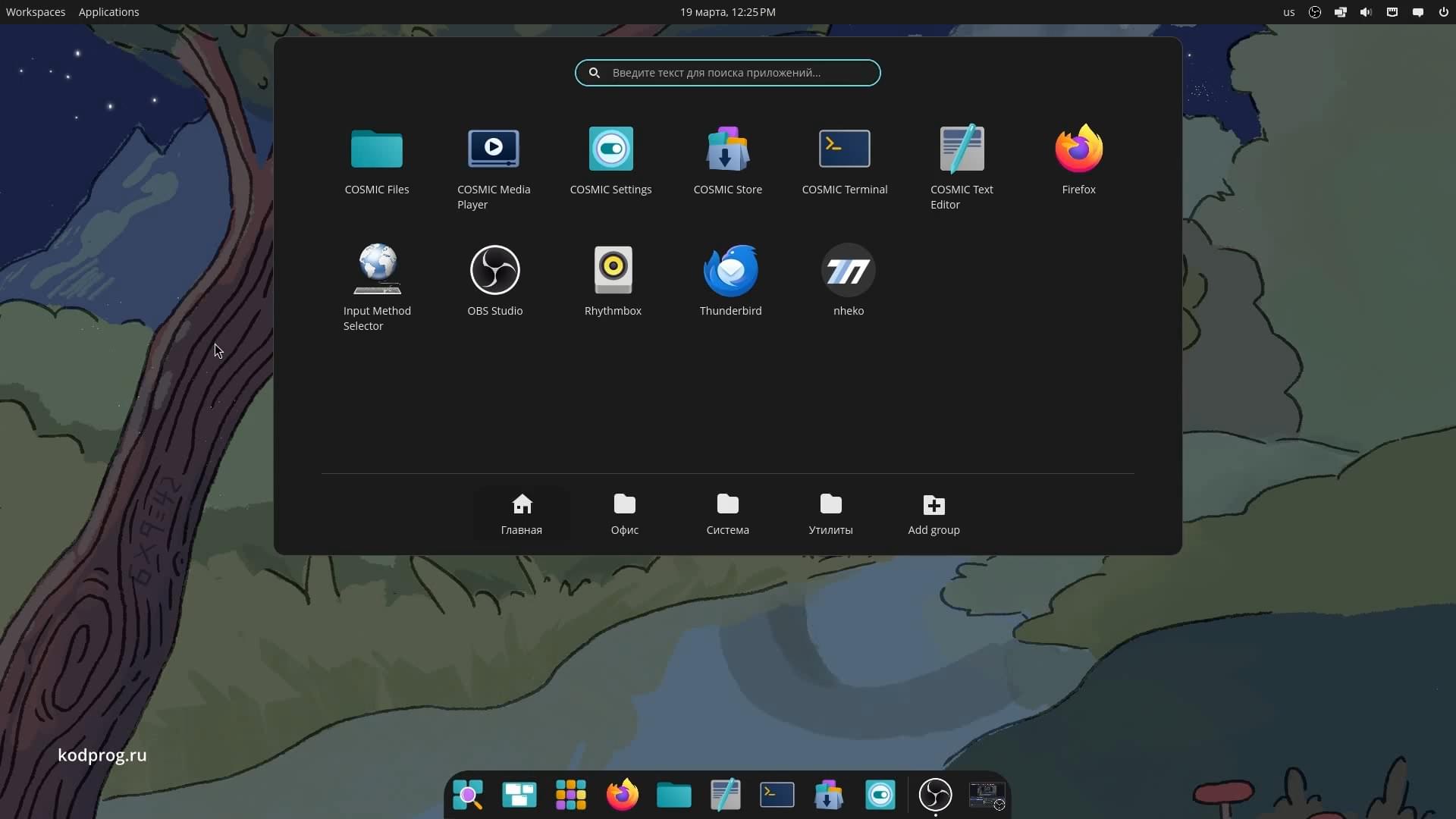The width and height of the screenshot is (1456, 819).
Task: Launch Input Method Selector
Action: [377, 289]
